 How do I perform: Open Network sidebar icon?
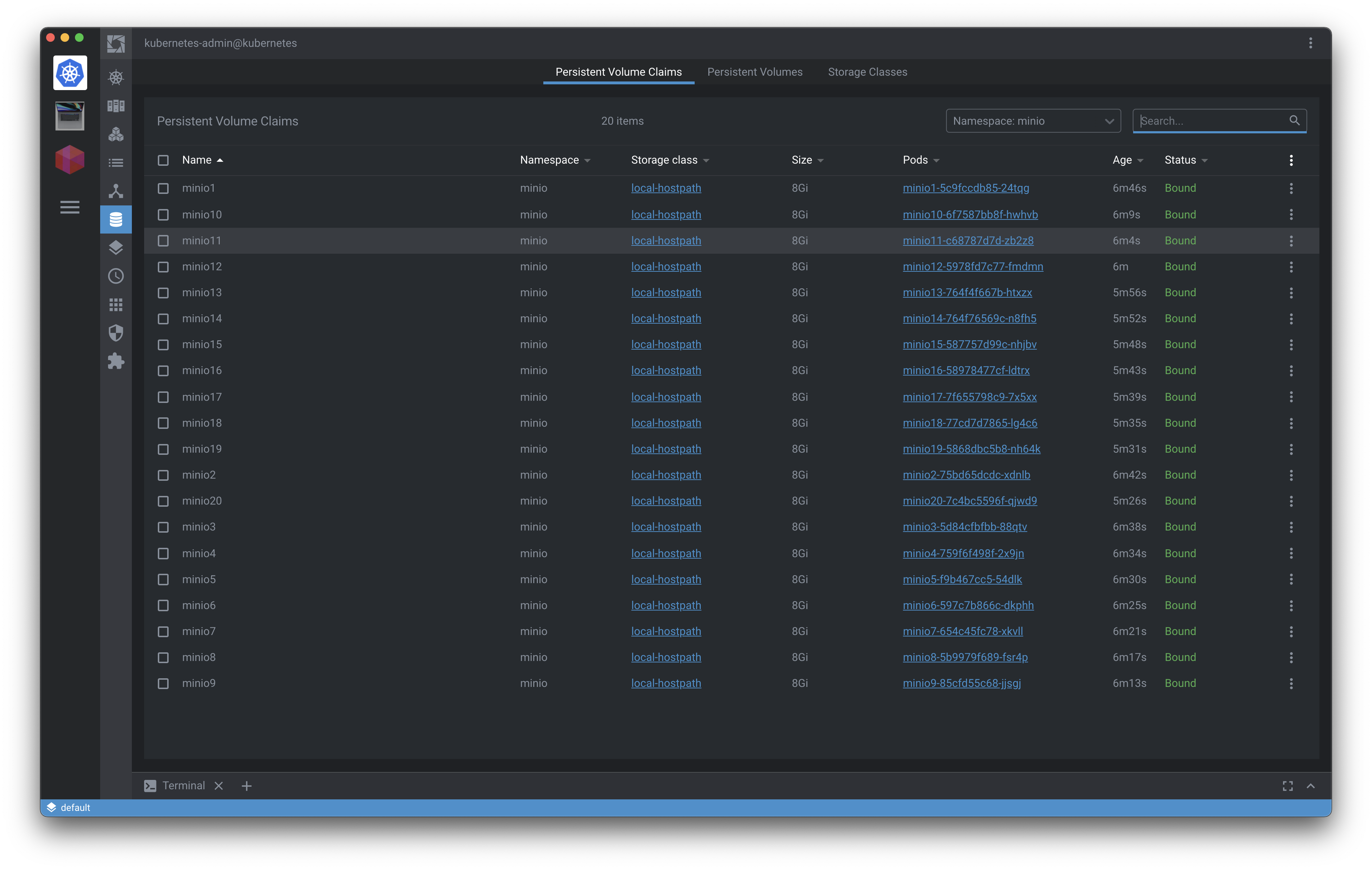(x=116, y=191)
